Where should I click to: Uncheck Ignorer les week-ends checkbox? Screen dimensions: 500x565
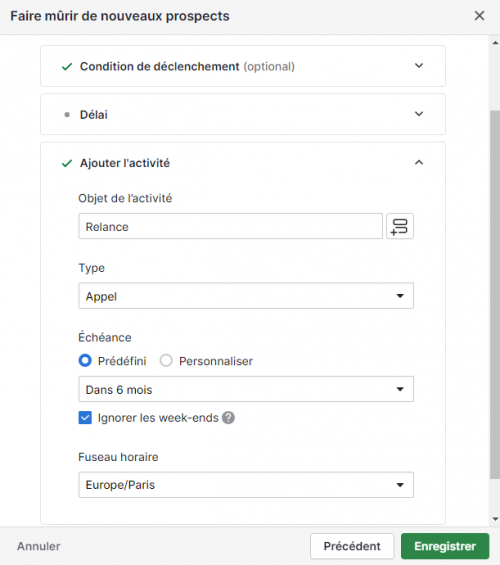85,418
